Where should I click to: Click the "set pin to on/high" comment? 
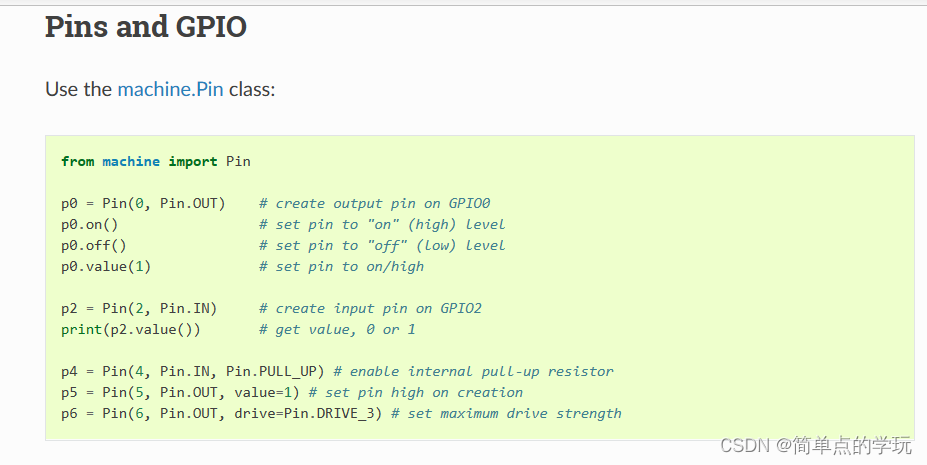coord(341,266)
